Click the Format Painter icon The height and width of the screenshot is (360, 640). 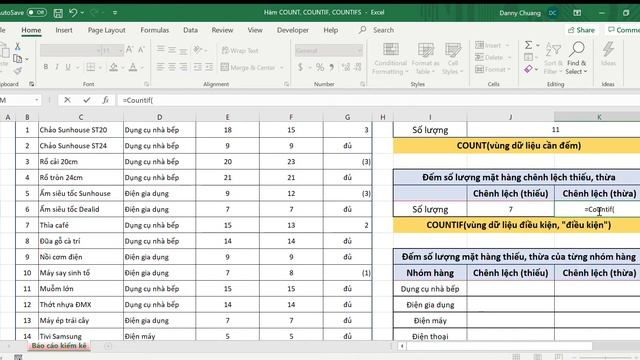[x=18, y=71]
